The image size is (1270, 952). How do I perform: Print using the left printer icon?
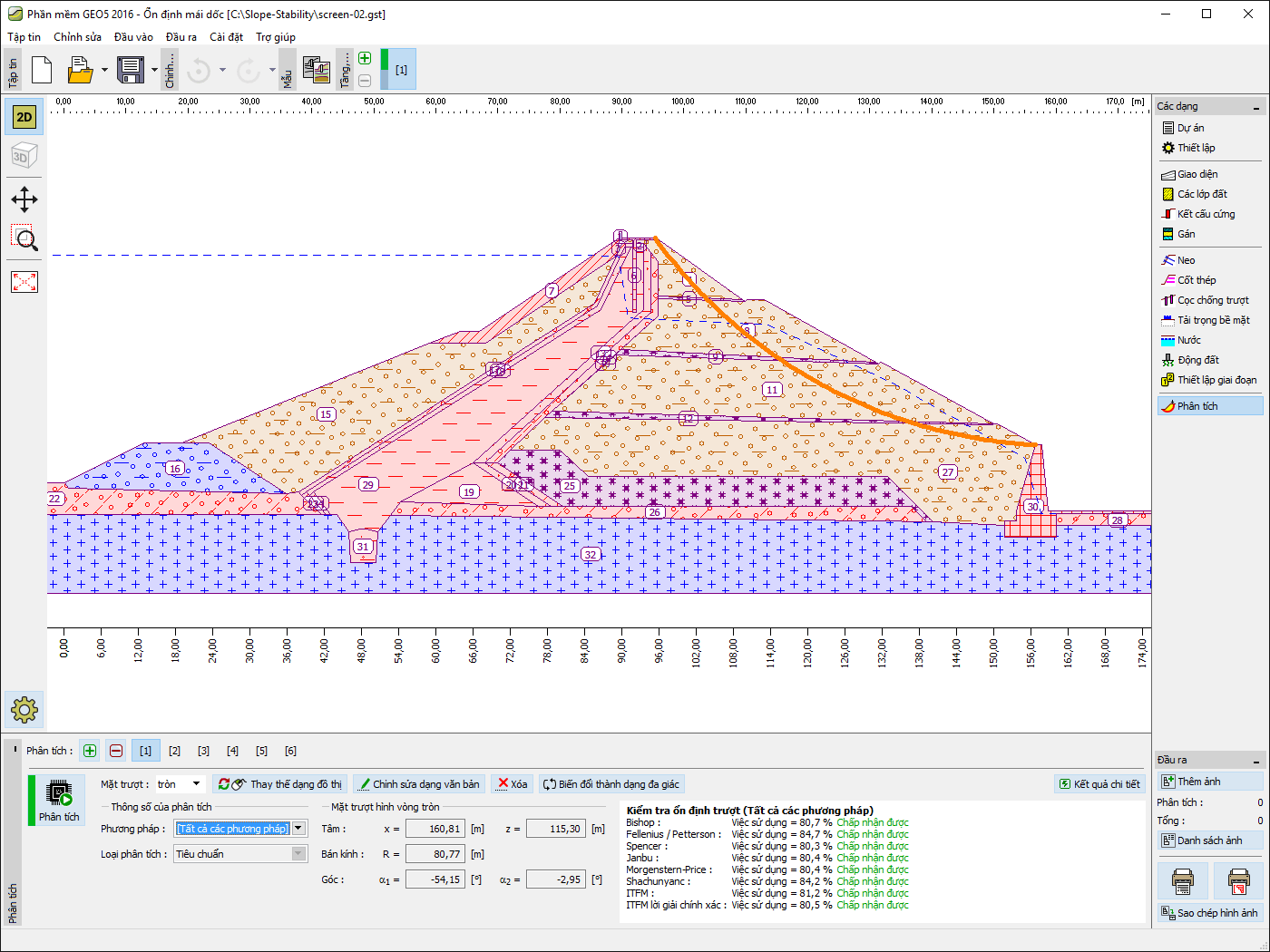point(1183,880)
